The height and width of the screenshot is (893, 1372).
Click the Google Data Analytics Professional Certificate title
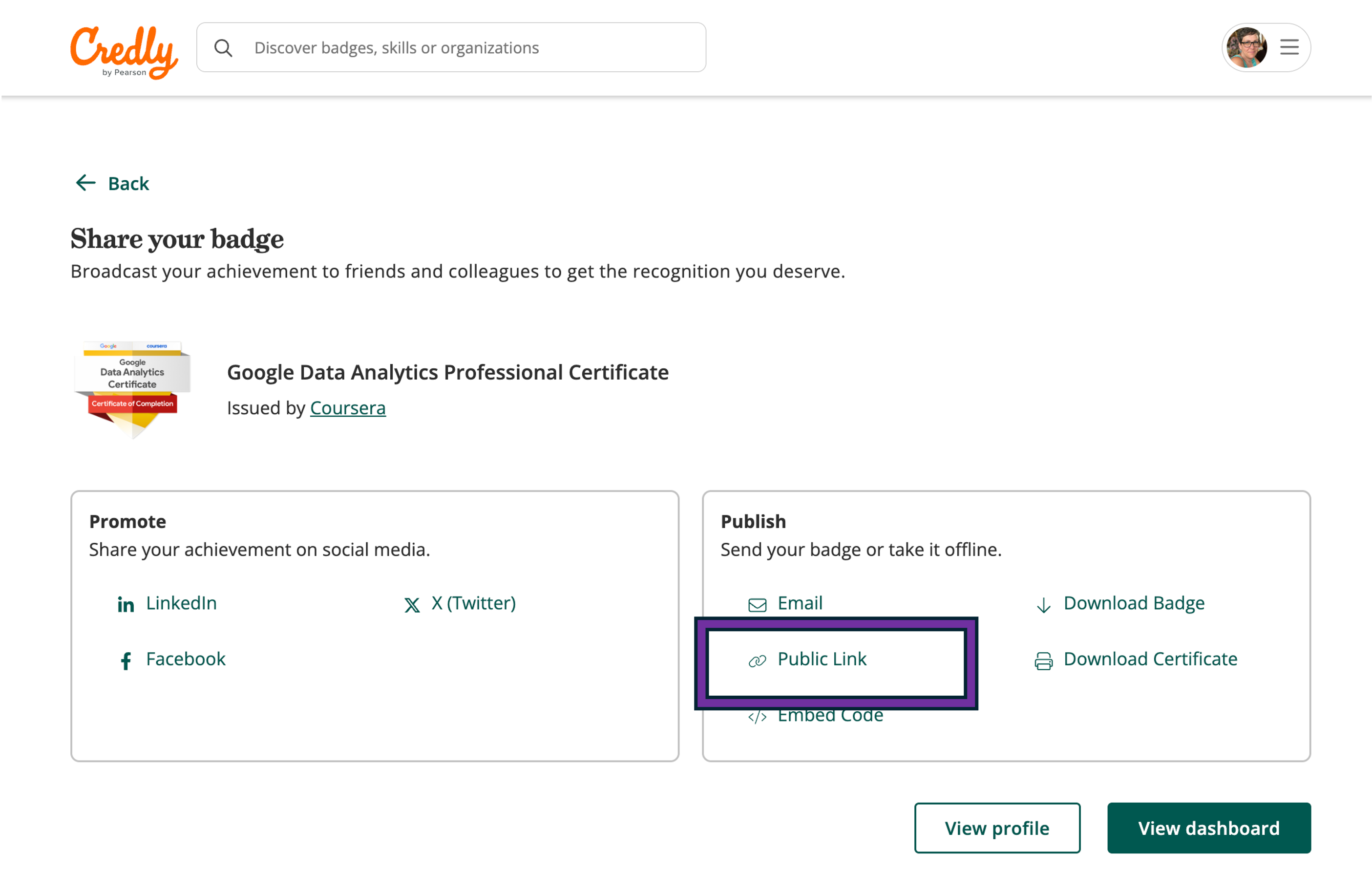pyautogui.click(x=448, y=372)
